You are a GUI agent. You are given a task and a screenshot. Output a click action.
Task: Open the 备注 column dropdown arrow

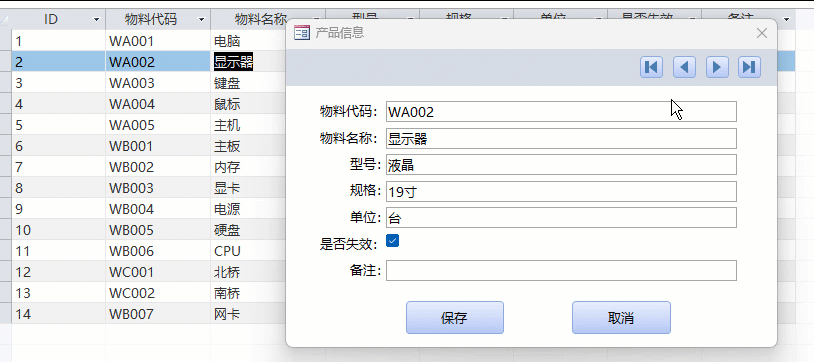(x=786, y=20)
